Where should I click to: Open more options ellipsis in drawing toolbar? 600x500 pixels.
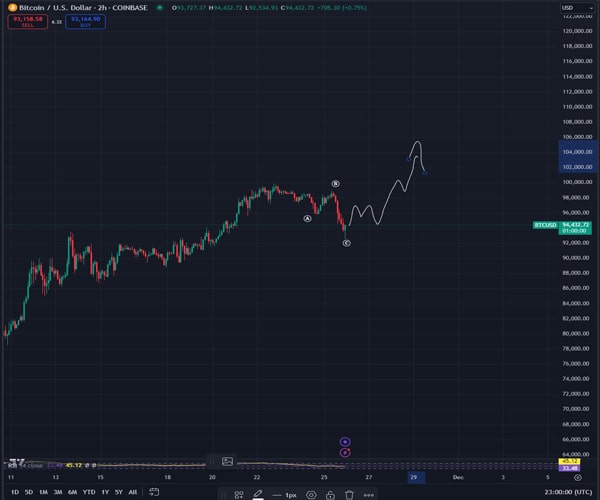pos(368,495)
